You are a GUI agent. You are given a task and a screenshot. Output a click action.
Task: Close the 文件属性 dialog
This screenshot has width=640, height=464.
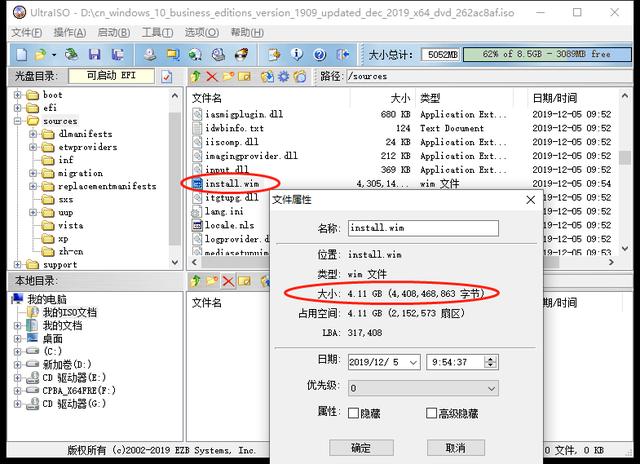(x=530, y=200)
